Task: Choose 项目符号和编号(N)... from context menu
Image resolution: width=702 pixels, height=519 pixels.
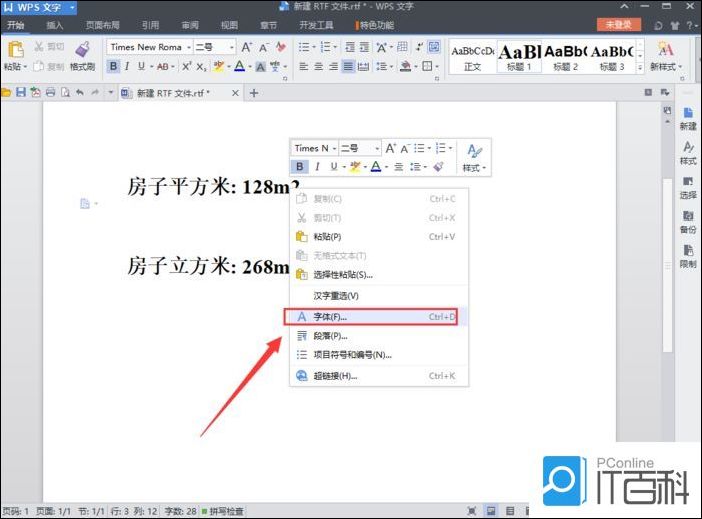Action: point(379,355)
